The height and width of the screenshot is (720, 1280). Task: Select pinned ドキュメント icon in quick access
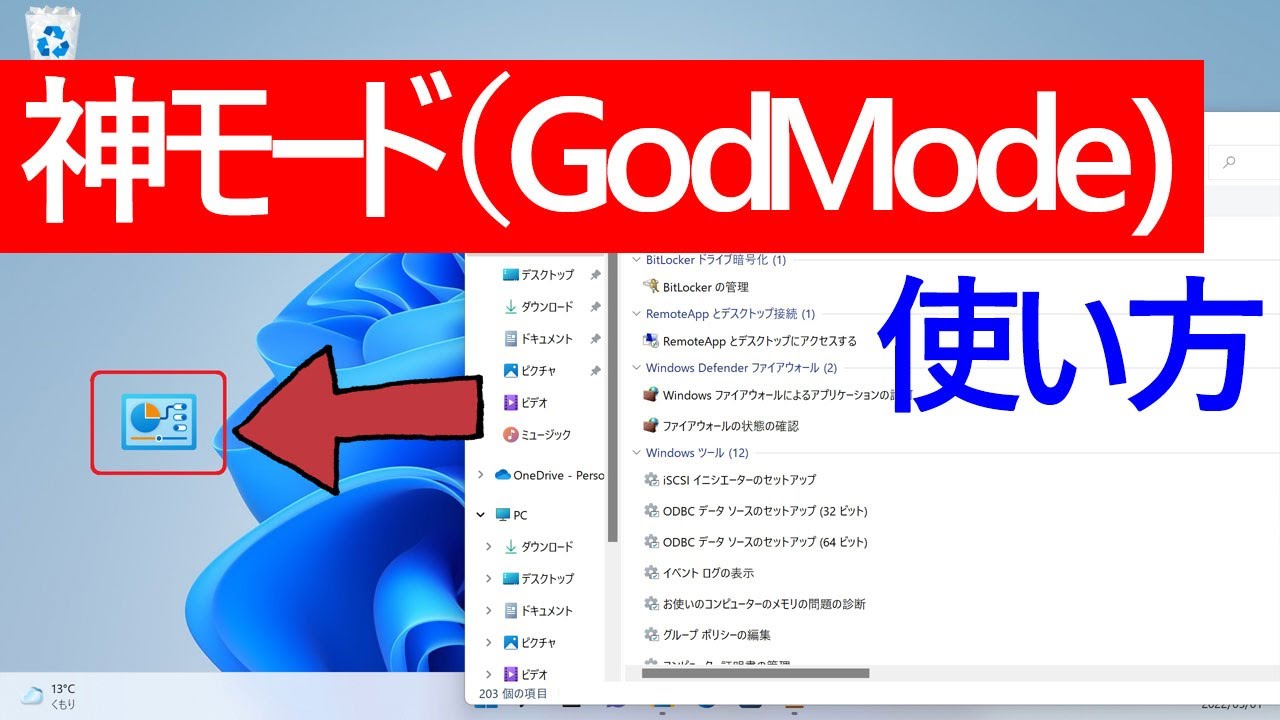511,339
